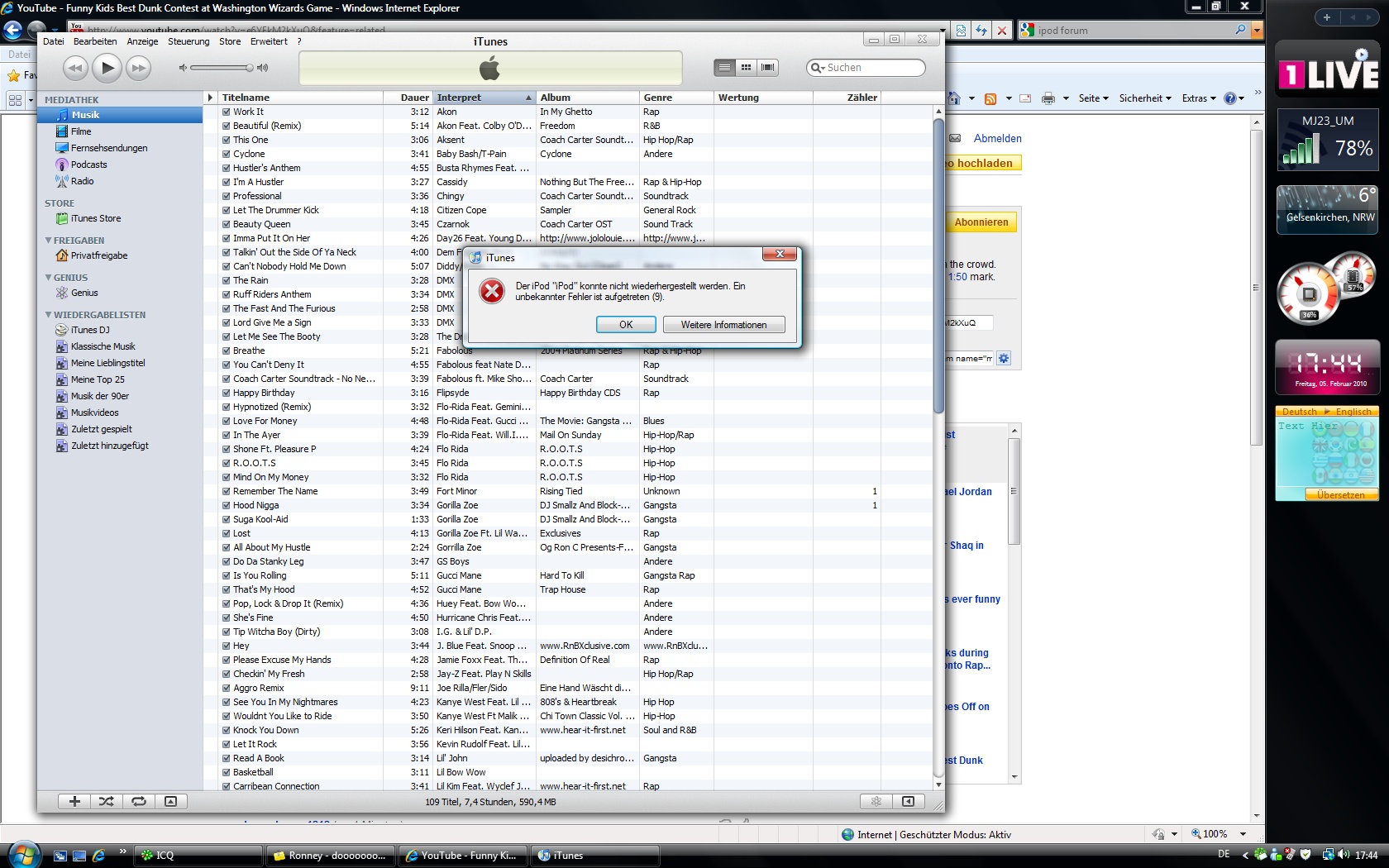Click the column browser arrow left of Titelname

(210, 98)
